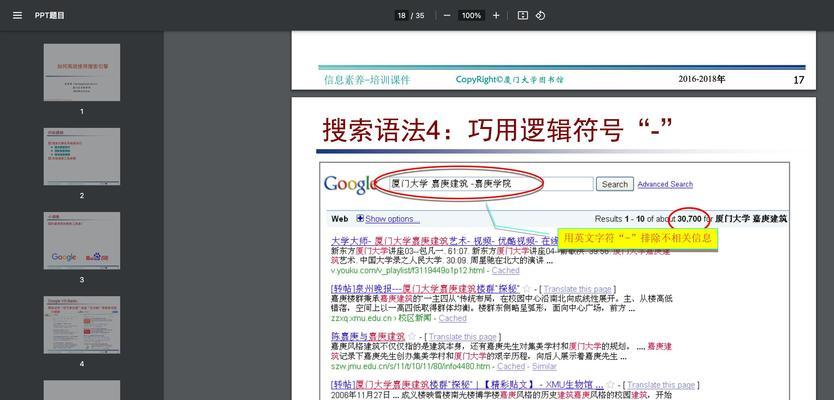Jump to page 4 thumbnail

click(82, 325)
